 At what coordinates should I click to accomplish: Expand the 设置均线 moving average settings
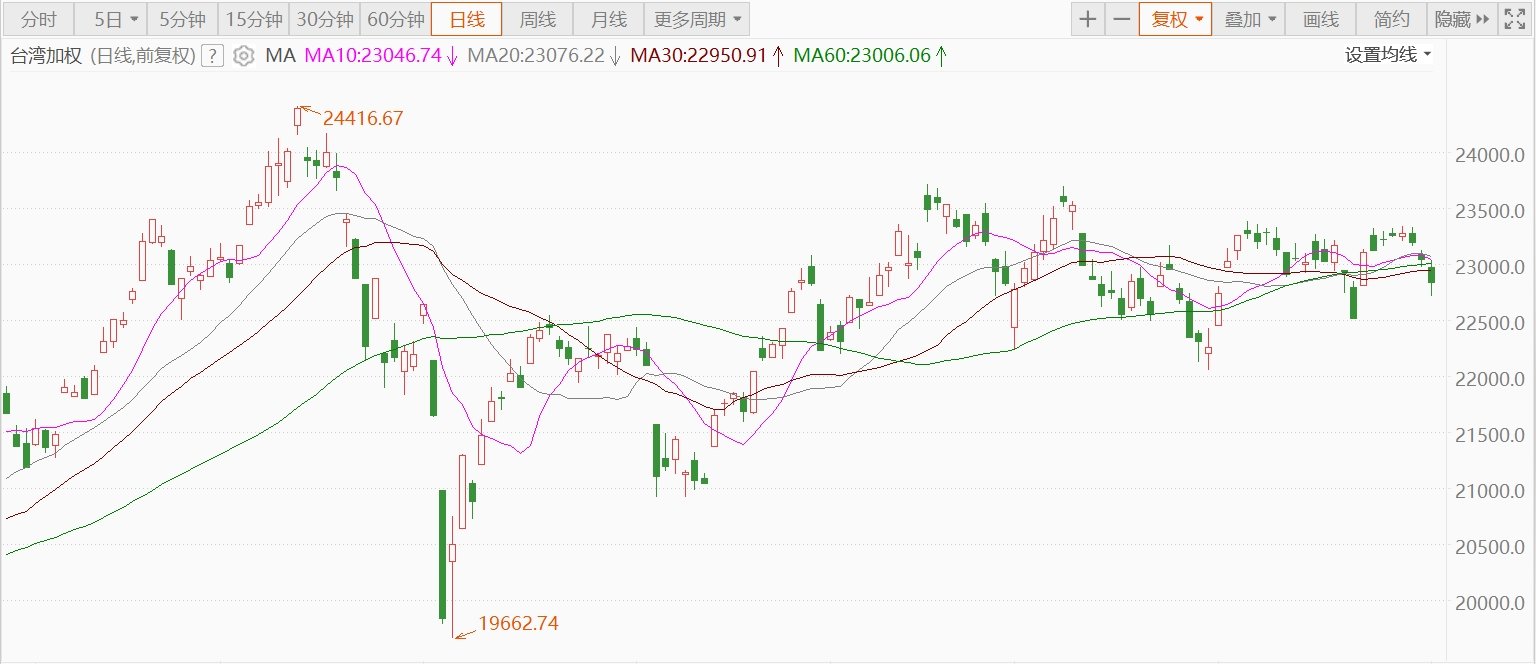coord(1387,55)
